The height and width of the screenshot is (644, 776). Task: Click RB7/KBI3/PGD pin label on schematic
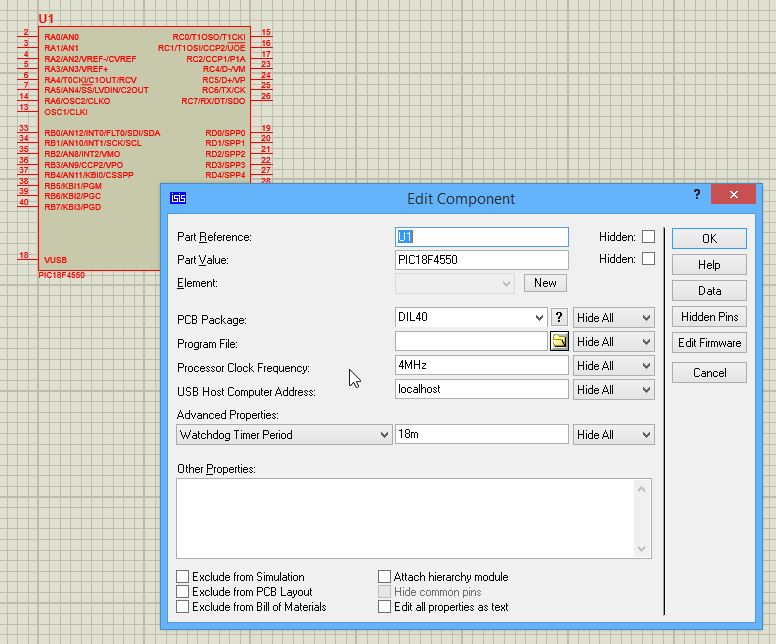(x=72, y=207)
